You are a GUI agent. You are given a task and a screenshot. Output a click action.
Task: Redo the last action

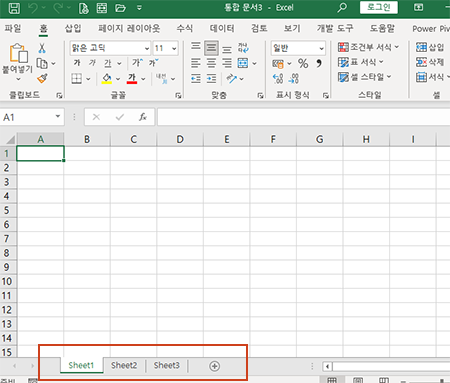(x=58, y=8)
